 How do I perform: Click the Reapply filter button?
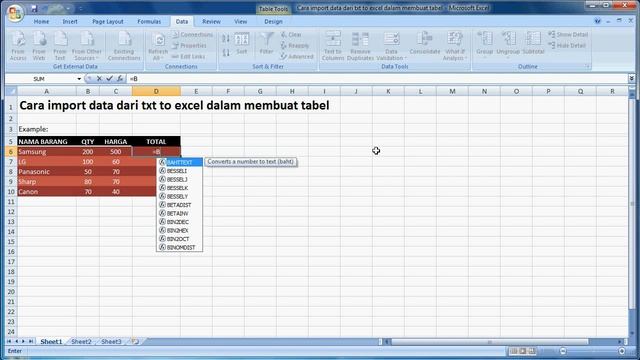[x=295, y=46]
